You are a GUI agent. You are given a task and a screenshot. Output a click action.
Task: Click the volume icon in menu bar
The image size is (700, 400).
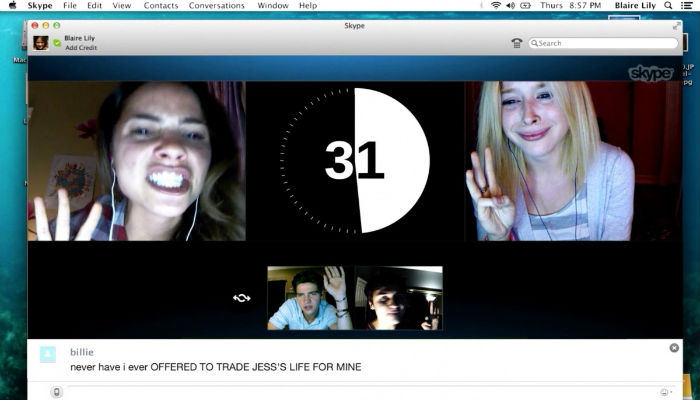[511, 6]
